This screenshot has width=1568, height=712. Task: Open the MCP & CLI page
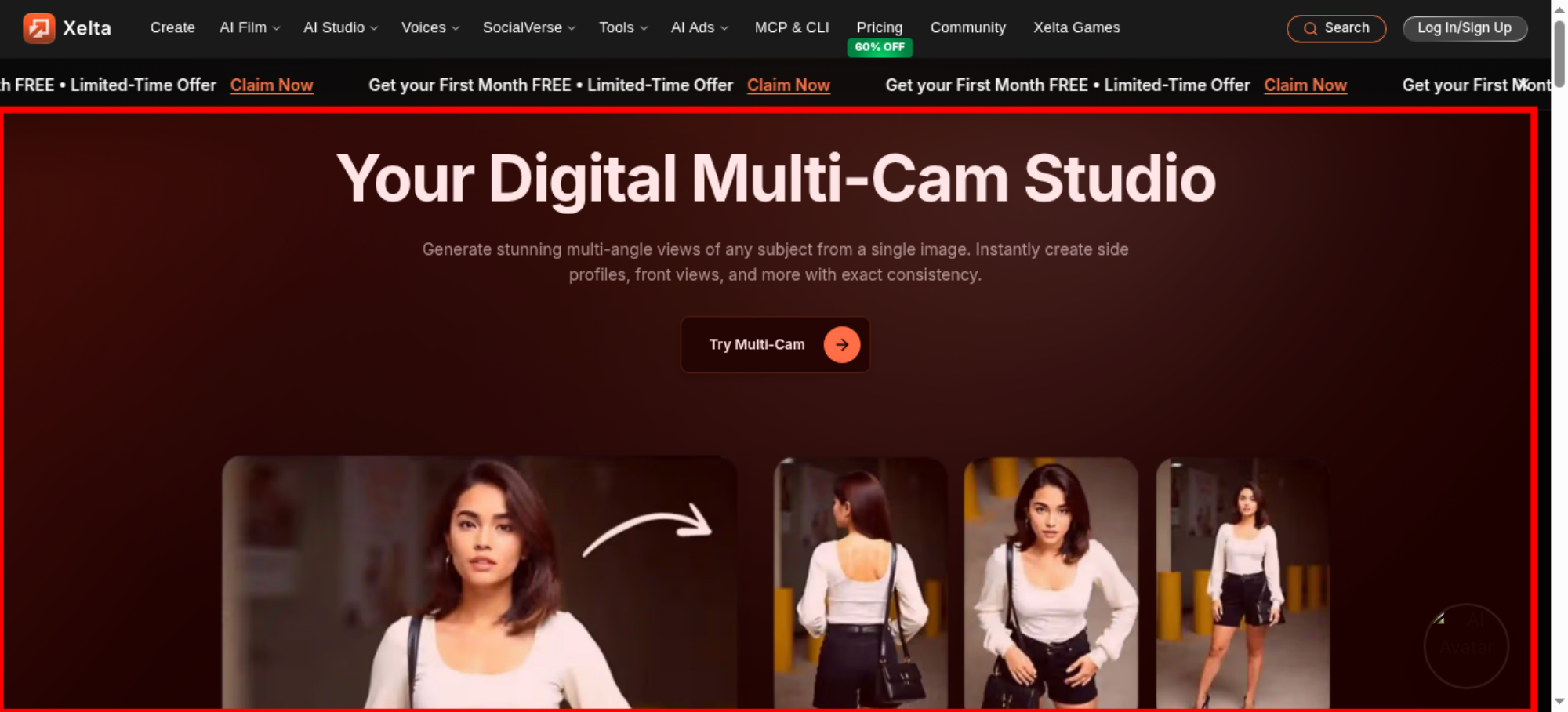pos(791,27)
